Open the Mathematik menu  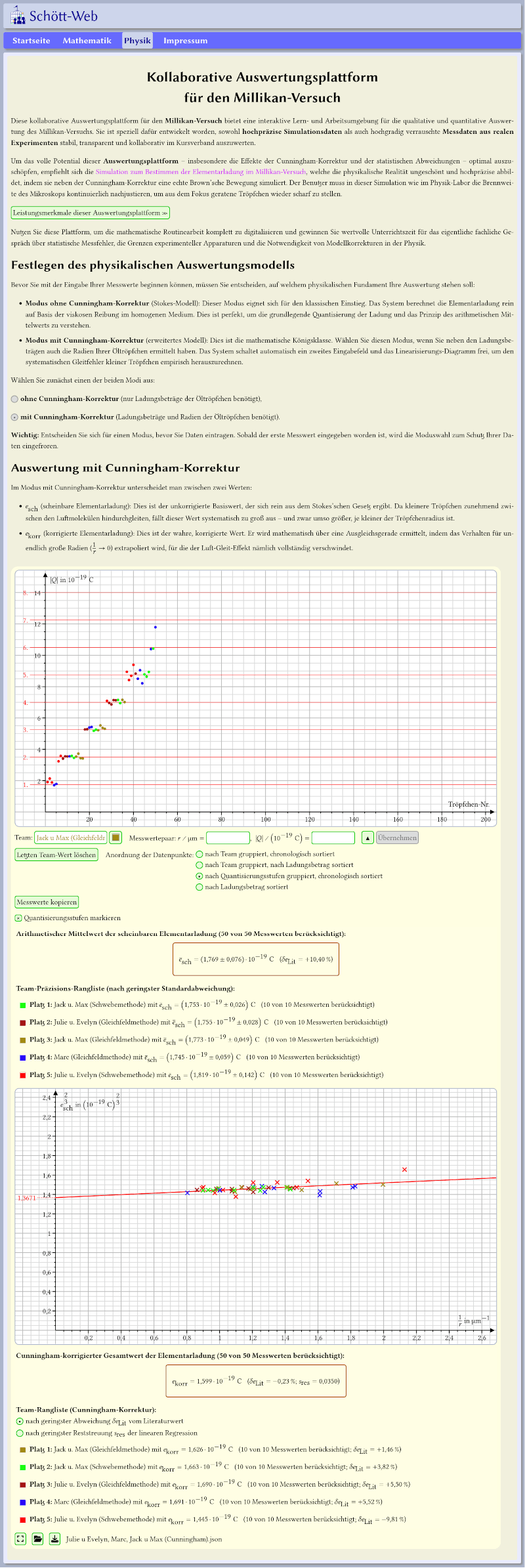[87, 41]
